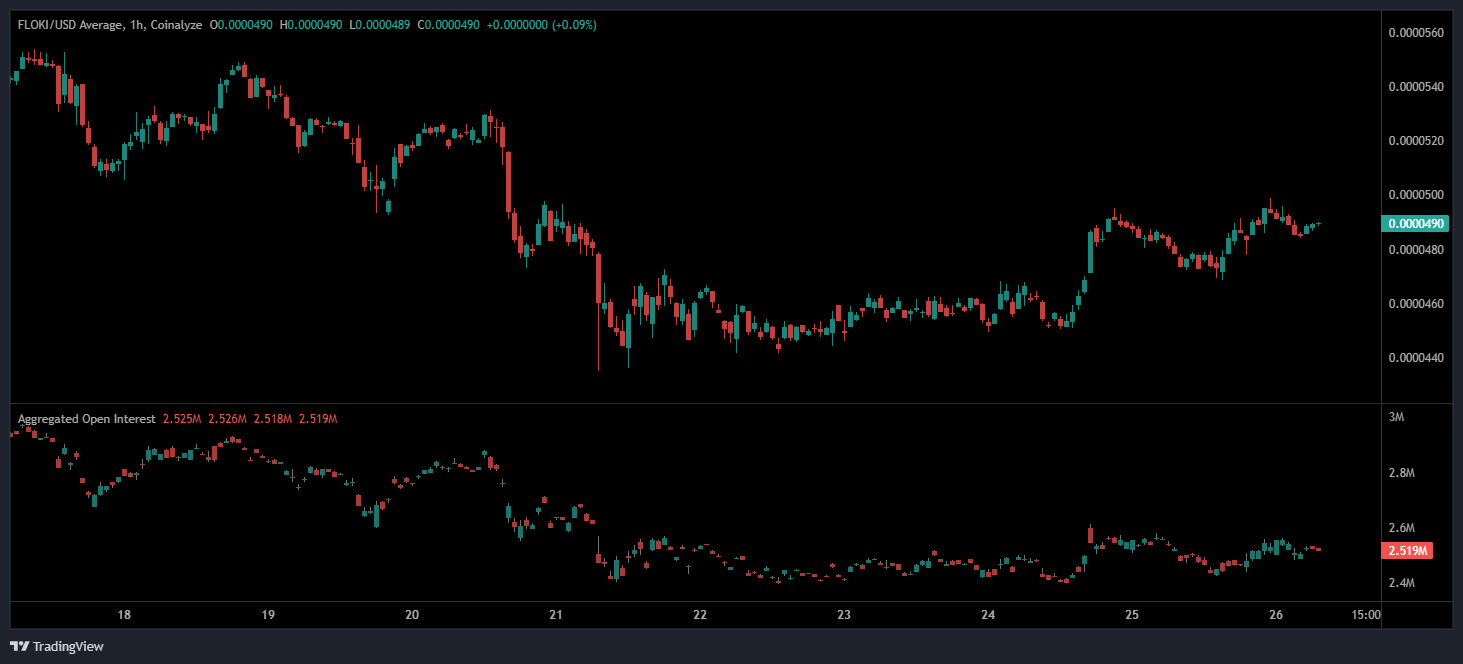Click the 2.4M open interest axis label
Viewport: 1463px width, 664px height.
tap(1402, 583)
